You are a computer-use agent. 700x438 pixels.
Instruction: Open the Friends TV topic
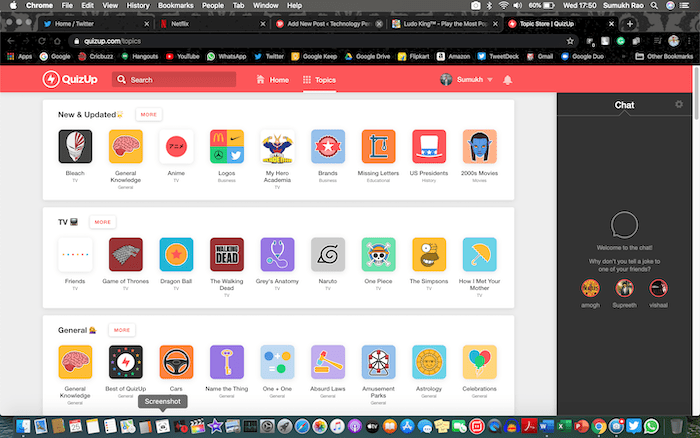pos(75,254)
